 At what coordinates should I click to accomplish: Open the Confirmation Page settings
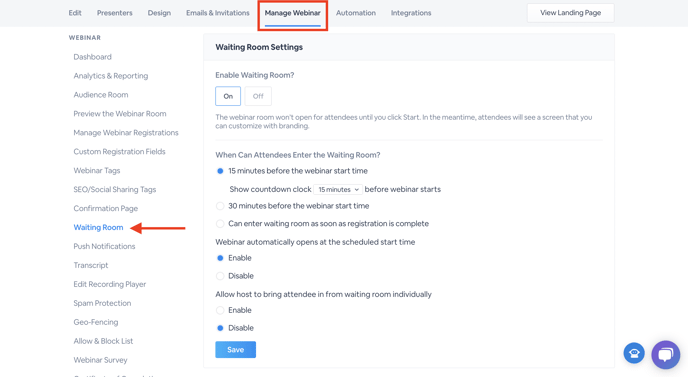(x=106, y=208)
